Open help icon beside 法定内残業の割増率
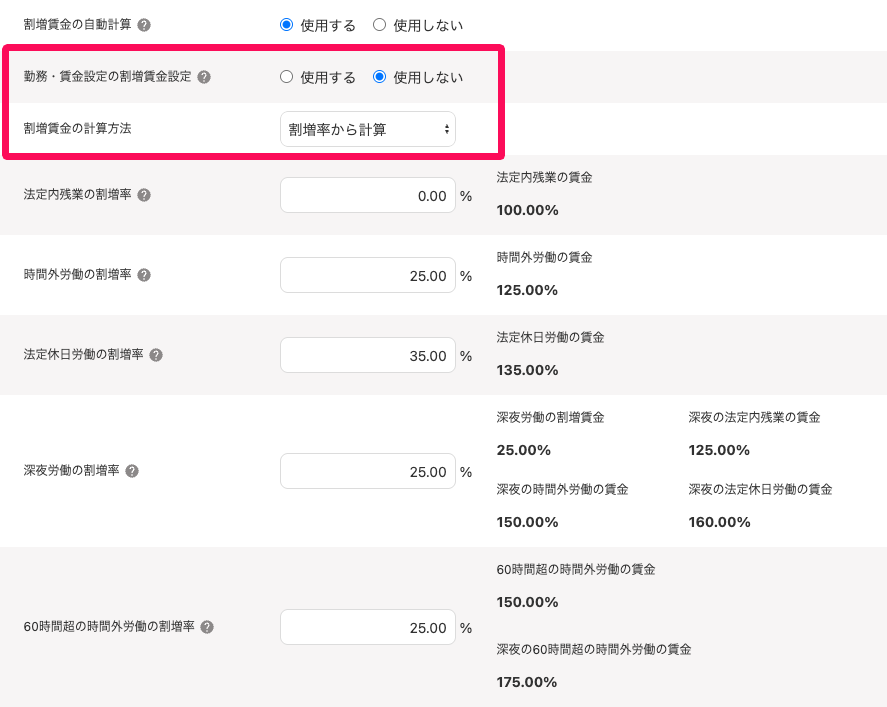 tap(144, 195)
